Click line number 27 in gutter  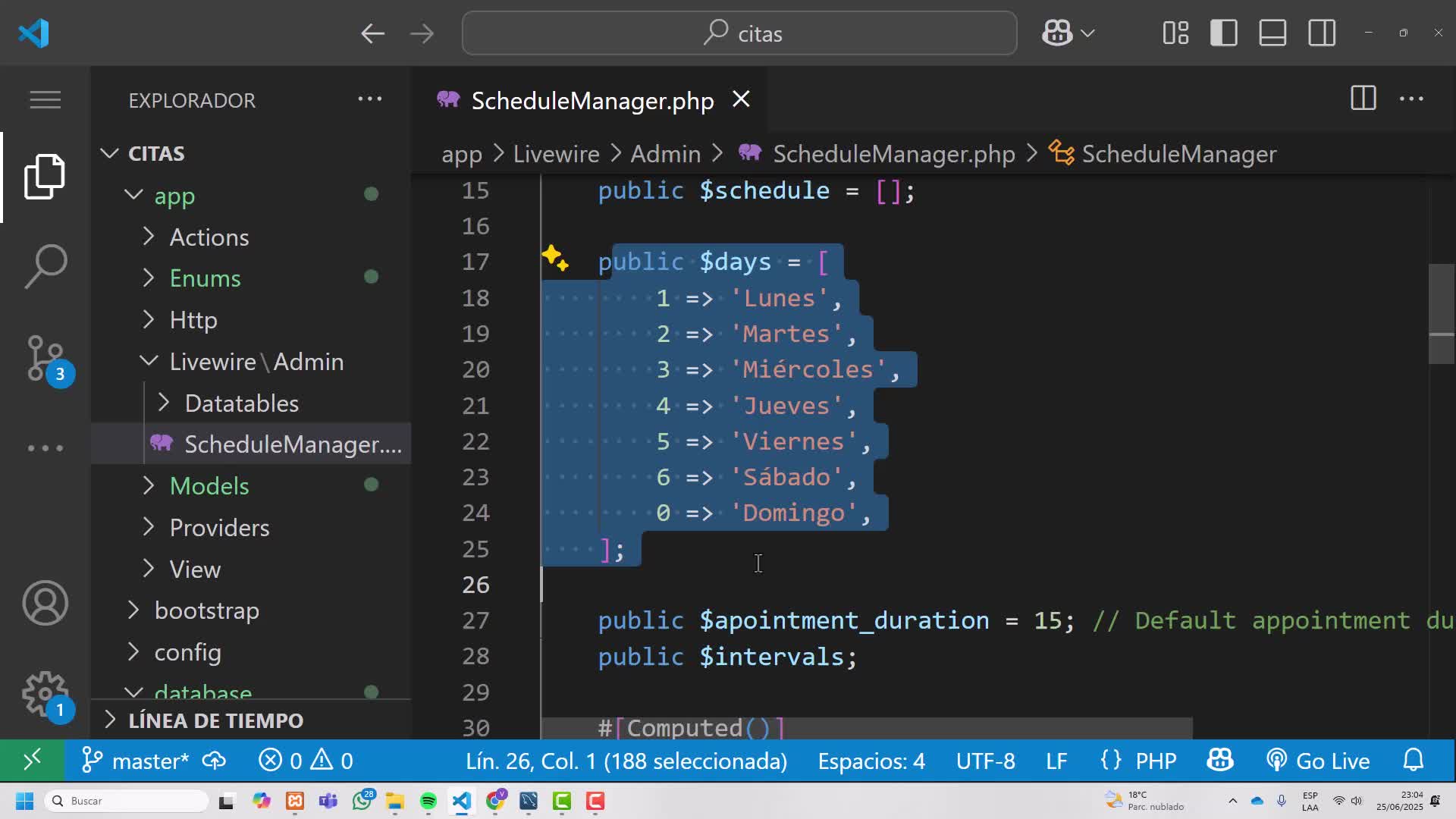[475, 620]
